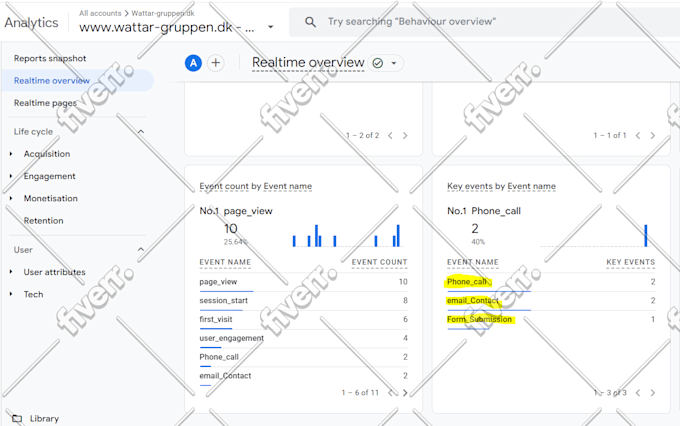This screenshot has width=680, height=426.
Task: Select Realtime overview in sidebar
Action: [52, 81]
